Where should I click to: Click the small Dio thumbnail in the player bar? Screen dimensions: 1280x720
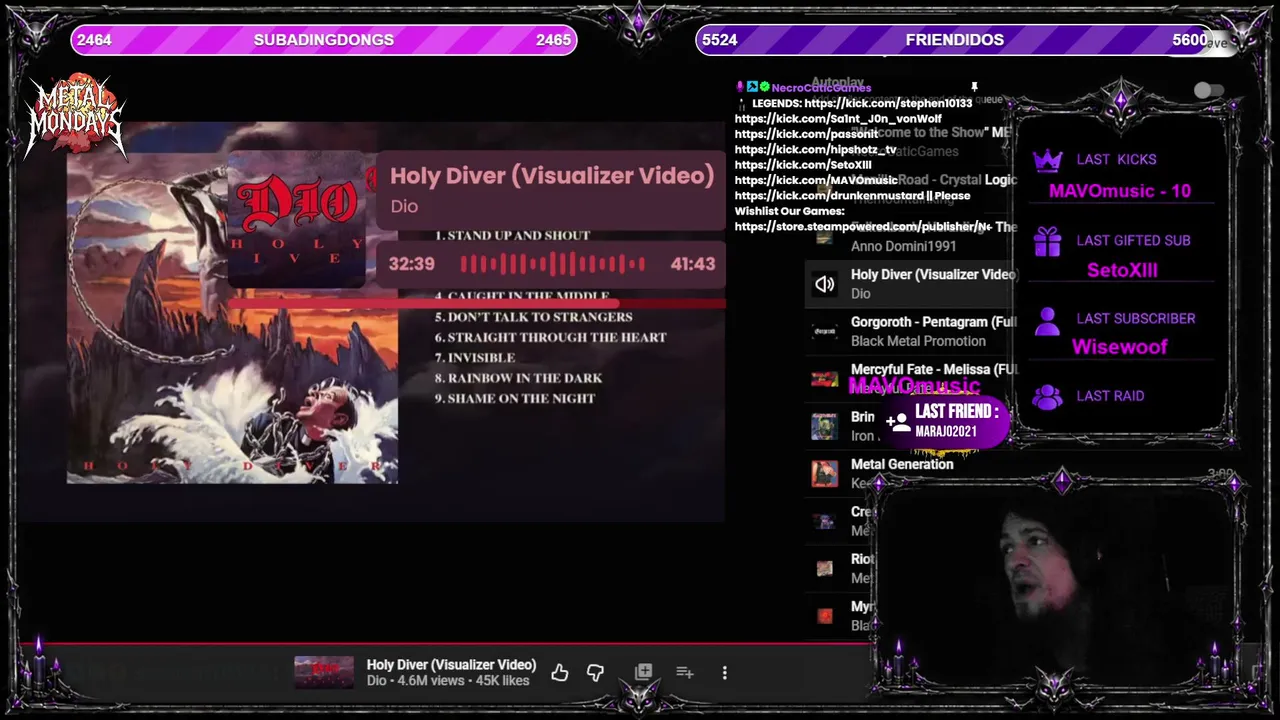click(x=323, y=672)
